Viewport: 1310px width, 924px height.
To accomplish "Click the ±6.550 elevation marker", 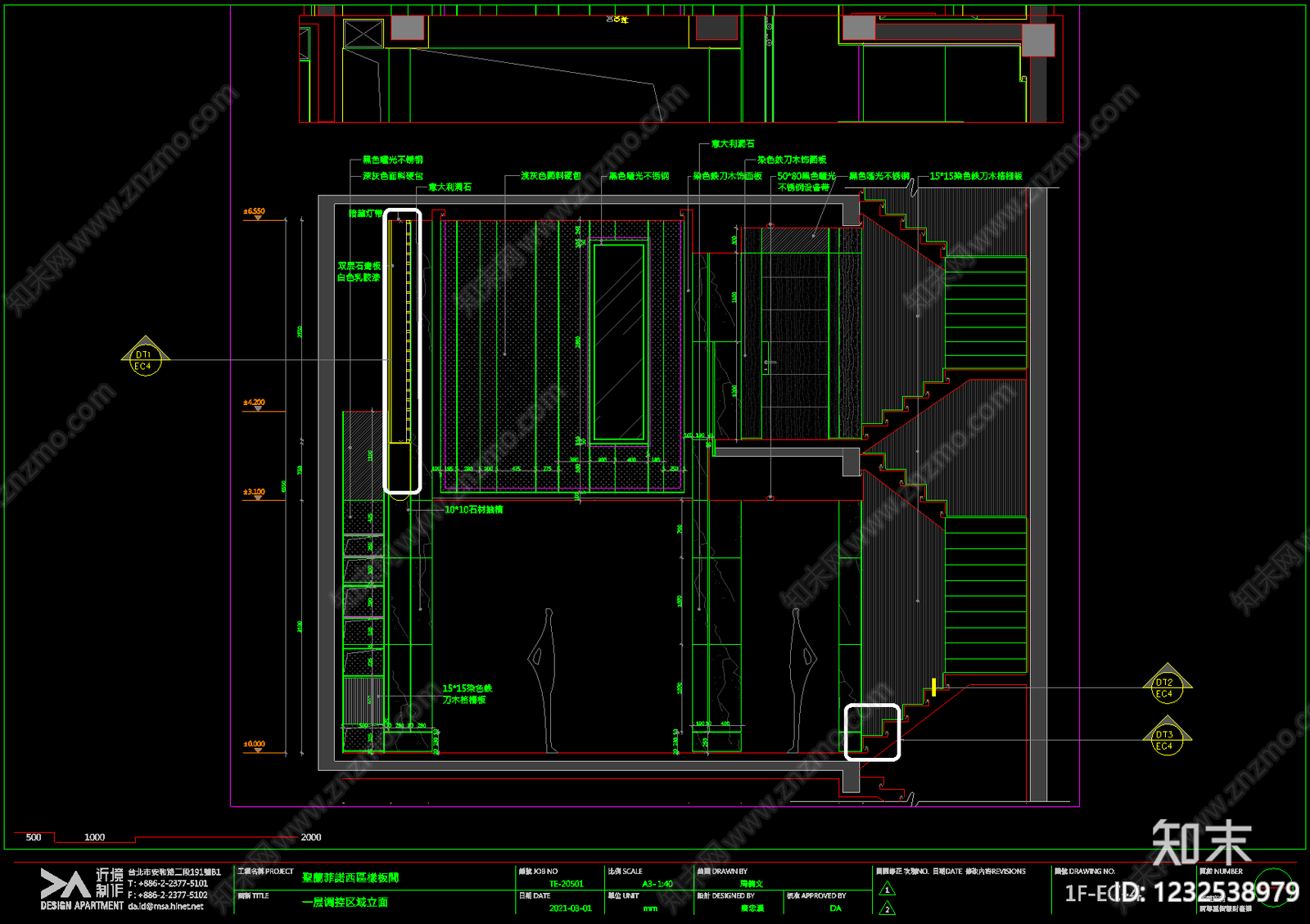I will tap(255, 213).
